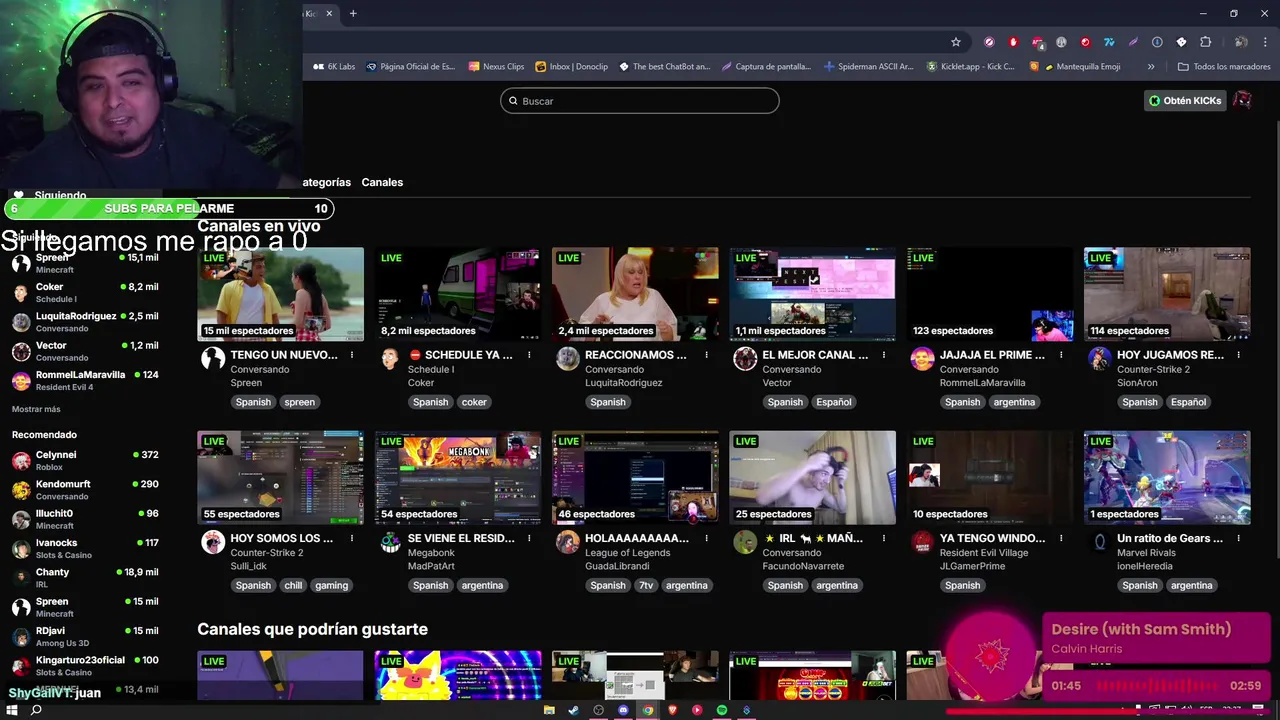The width and height of the screenshot is (1280, 720).
Task: Open Spreen's 15 mil espectadores stream thumbnail
Action: 280,294
